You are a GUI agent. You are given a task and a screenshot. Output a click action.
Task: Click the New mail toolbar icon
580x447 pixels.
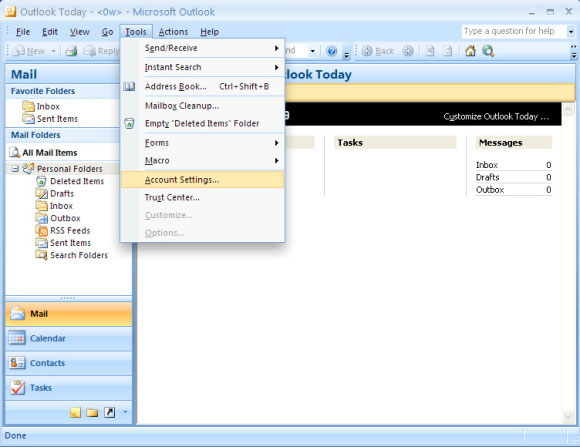18,51
